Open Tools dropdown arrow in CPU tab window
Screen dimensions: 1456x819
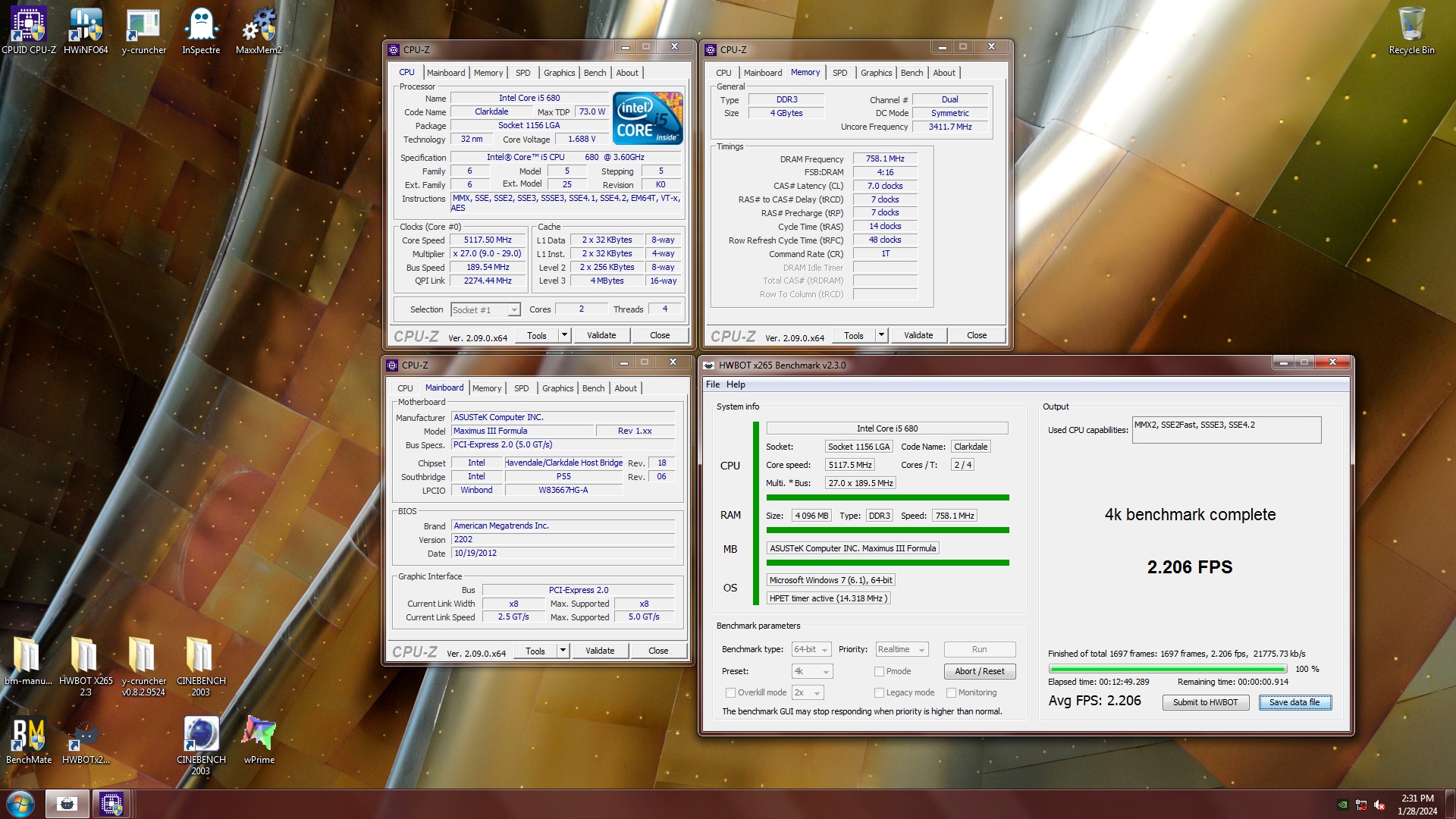click(x=564, y=335)
